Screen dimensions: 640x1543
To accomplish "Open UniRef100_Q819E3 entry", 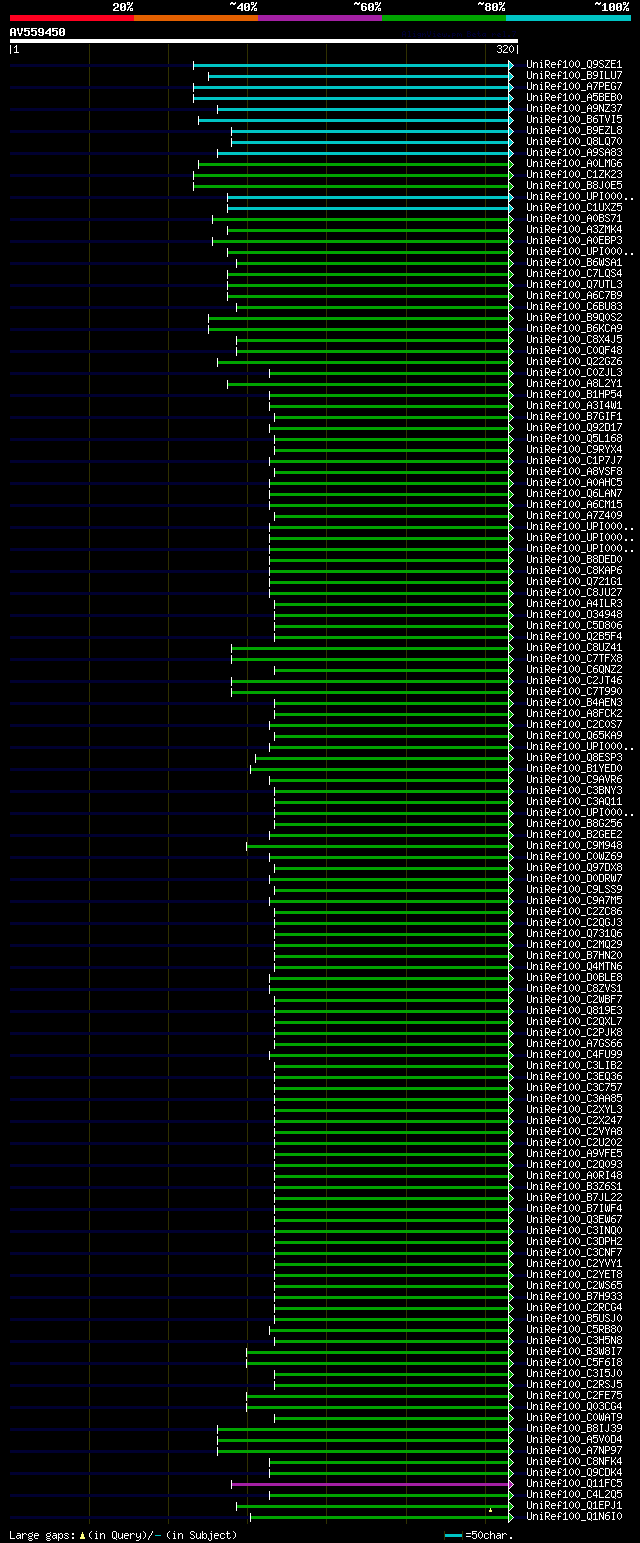I will point(574,1011).
